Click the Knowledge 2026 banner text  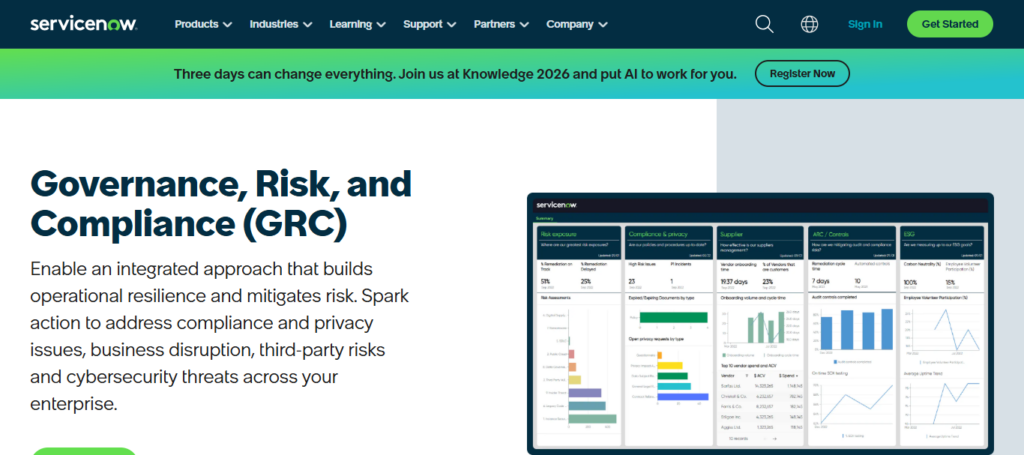click(455, 74)
